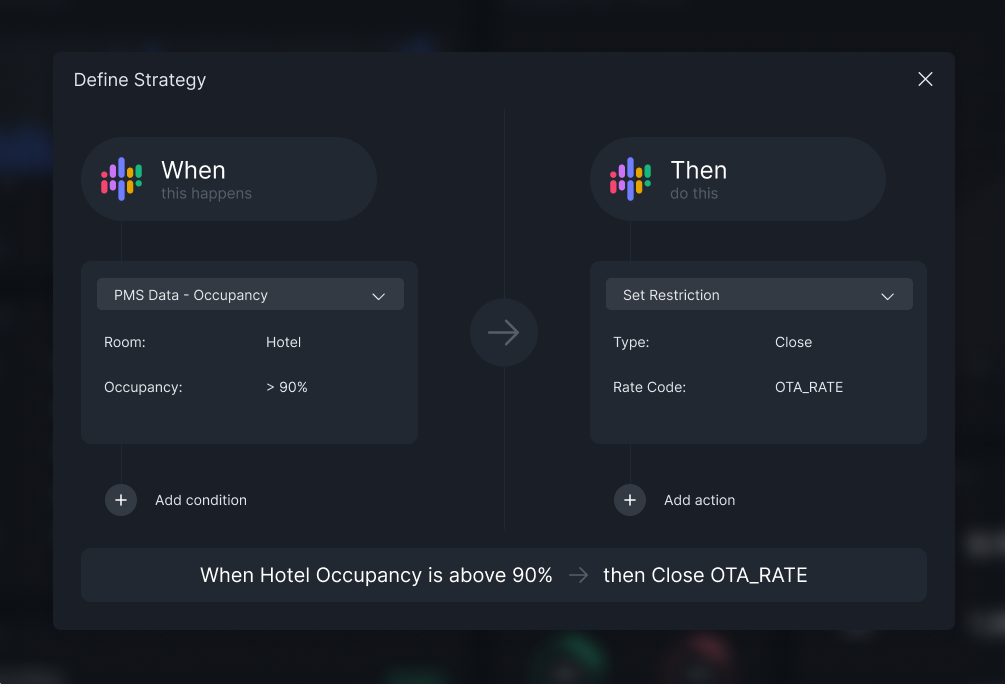The height and width of the screenshot is (684, 1005).
Task: Click the small arrow in the summary bar
Action: point(578,575)
